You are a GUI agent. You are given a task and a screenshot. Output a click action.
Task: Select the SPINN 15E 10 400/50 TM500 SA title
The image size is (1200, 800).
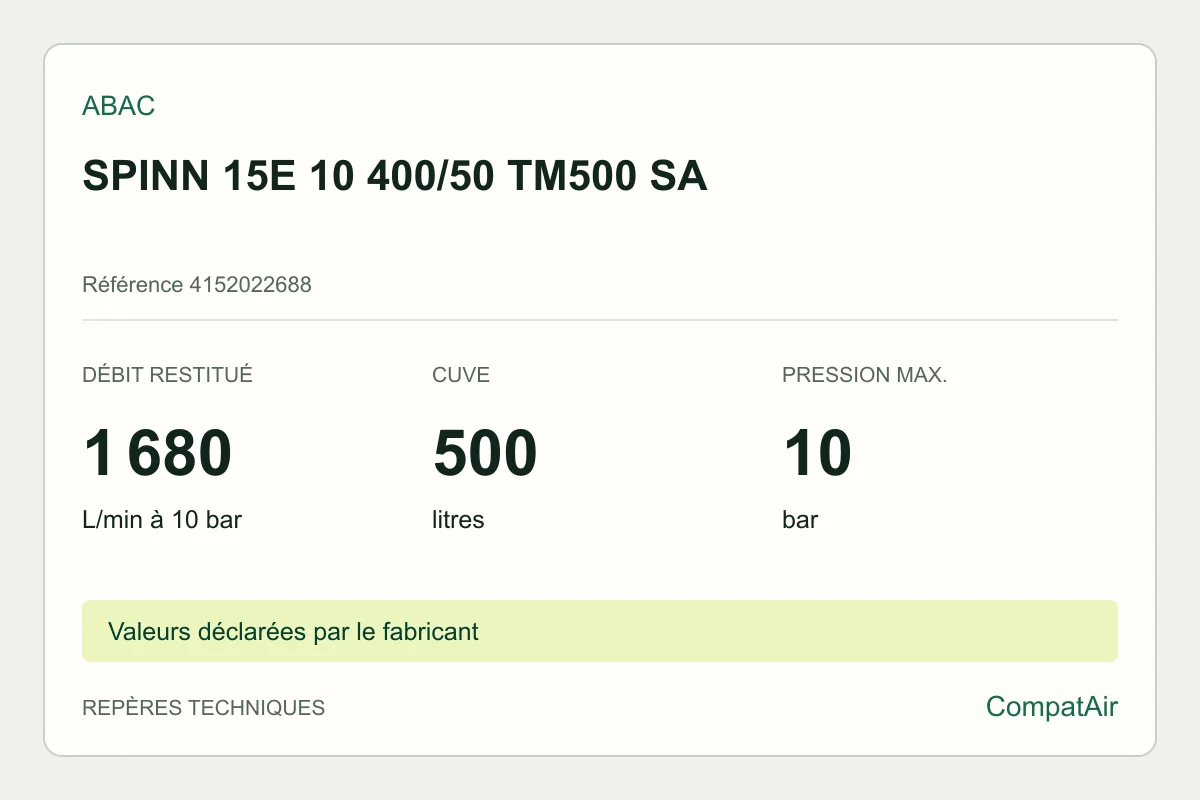[x=395, y=176]
